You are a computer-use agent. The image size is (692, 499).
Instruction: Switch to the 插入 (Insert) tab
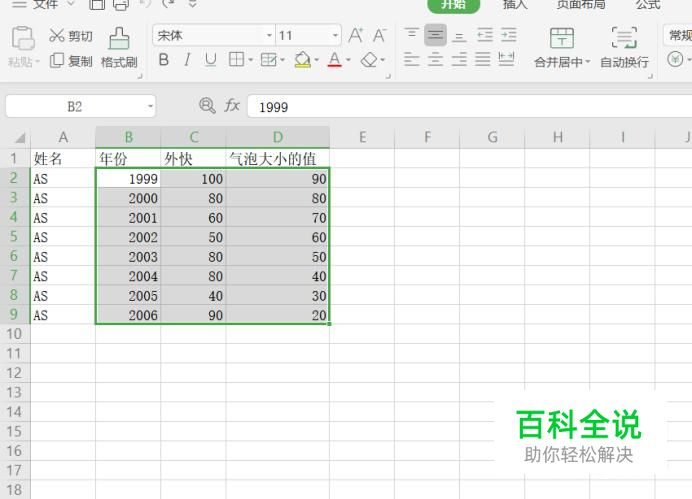(x=515, y=4)
